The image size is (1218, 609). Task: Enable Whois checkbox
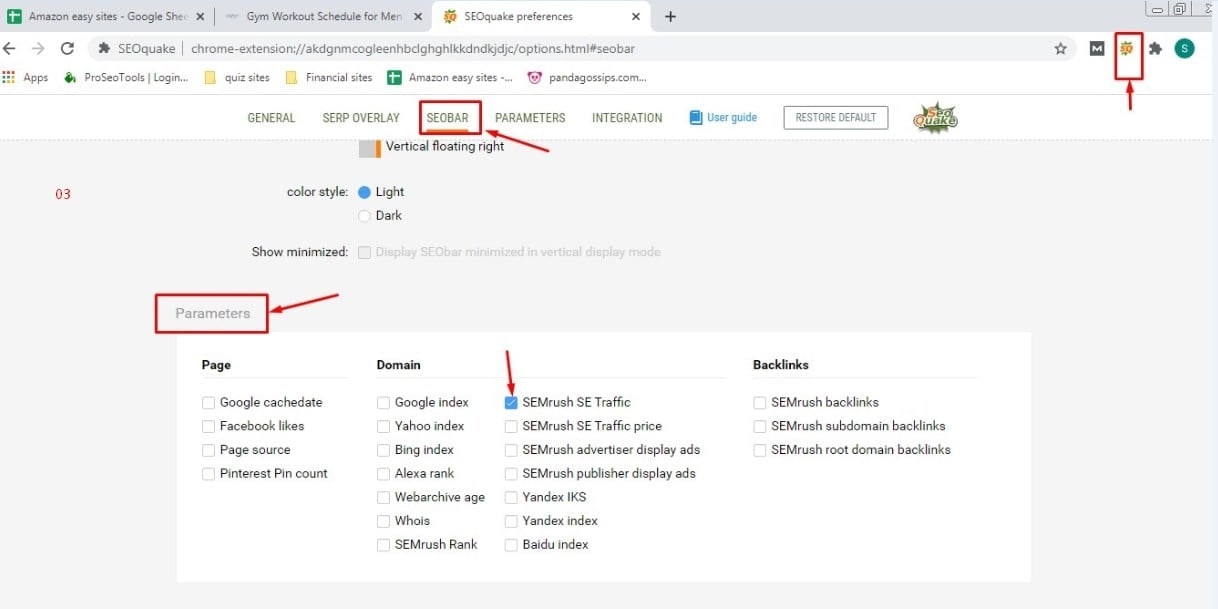pos(383,521)
